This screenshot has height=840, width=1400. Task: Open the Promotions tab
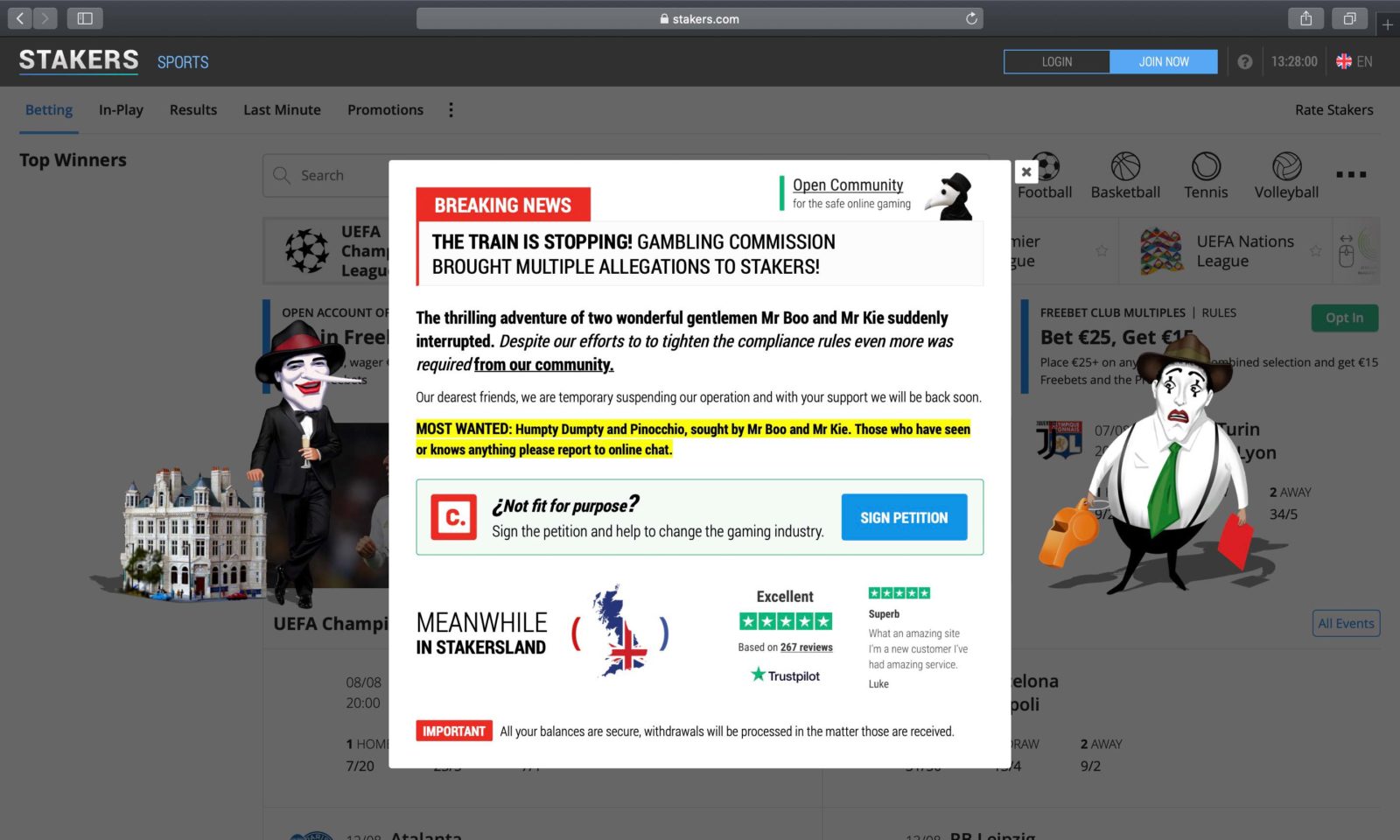point(385,109)
